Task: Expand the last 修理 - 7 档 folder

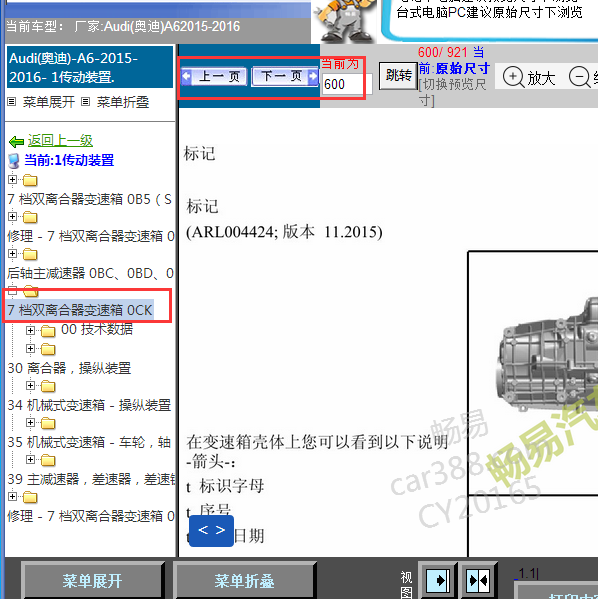Action: [12, 497]
